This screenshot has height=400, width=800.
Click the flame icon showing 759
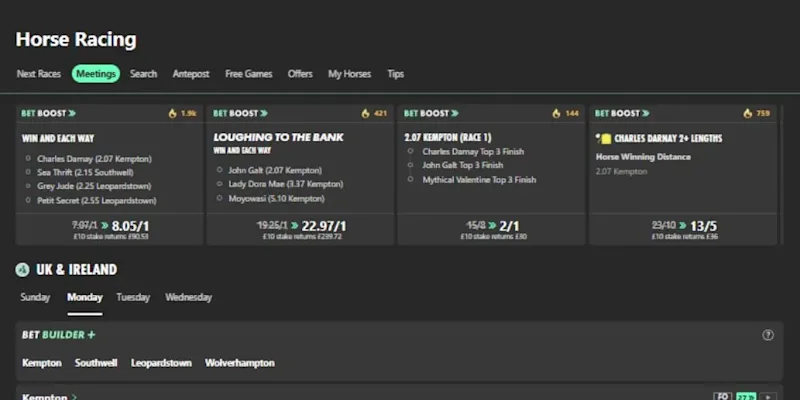(747, 113)
